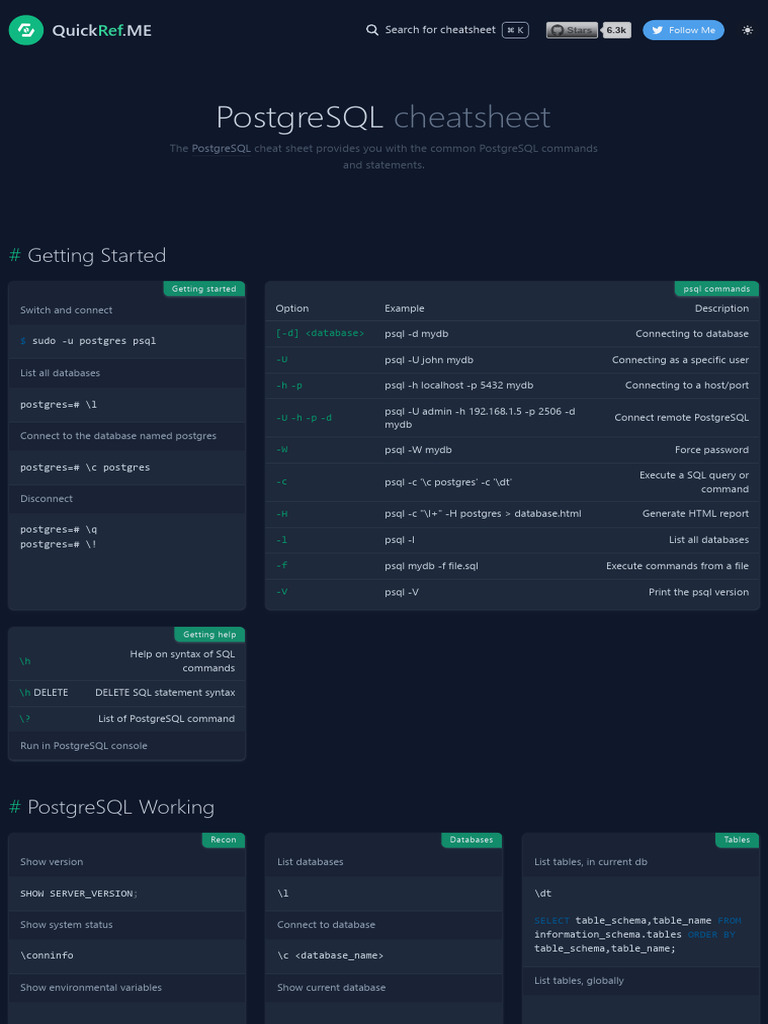Image resolution: width=768 pixels, height=1024 pixels.
Task: Click the '-c' option cell
Action: click(x=281, y=481)
